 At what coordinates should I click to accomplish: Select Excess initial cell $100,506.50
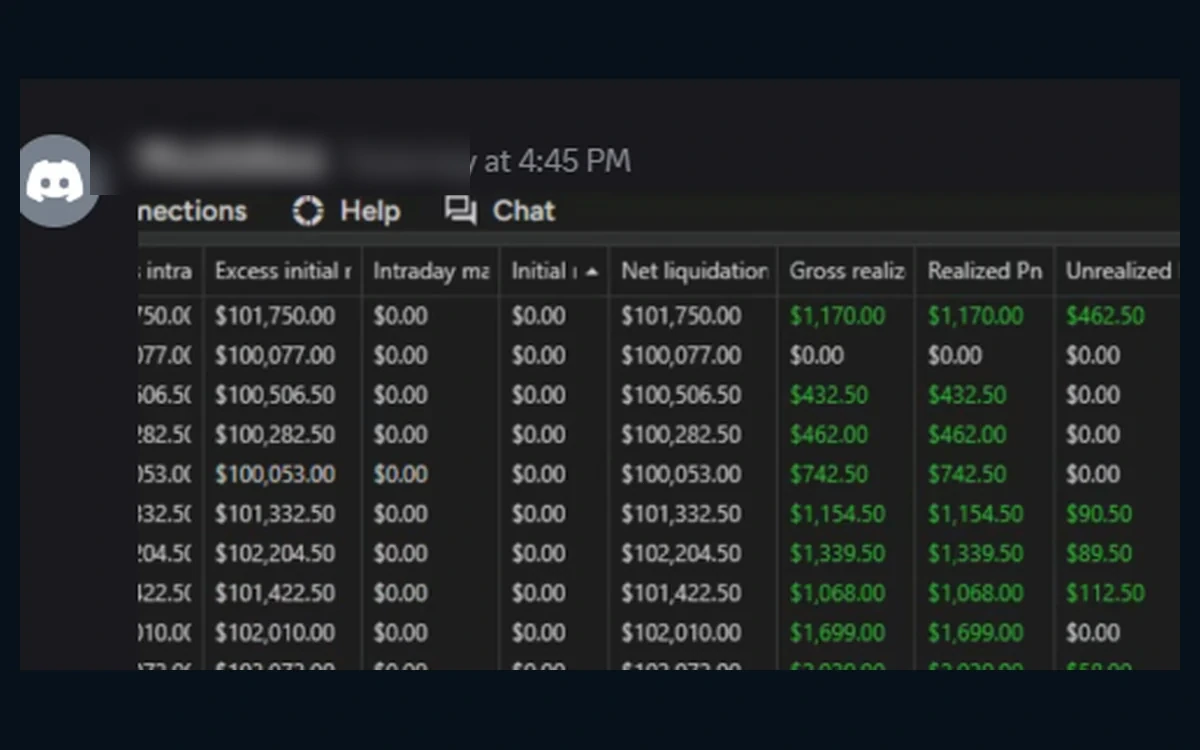275,395
